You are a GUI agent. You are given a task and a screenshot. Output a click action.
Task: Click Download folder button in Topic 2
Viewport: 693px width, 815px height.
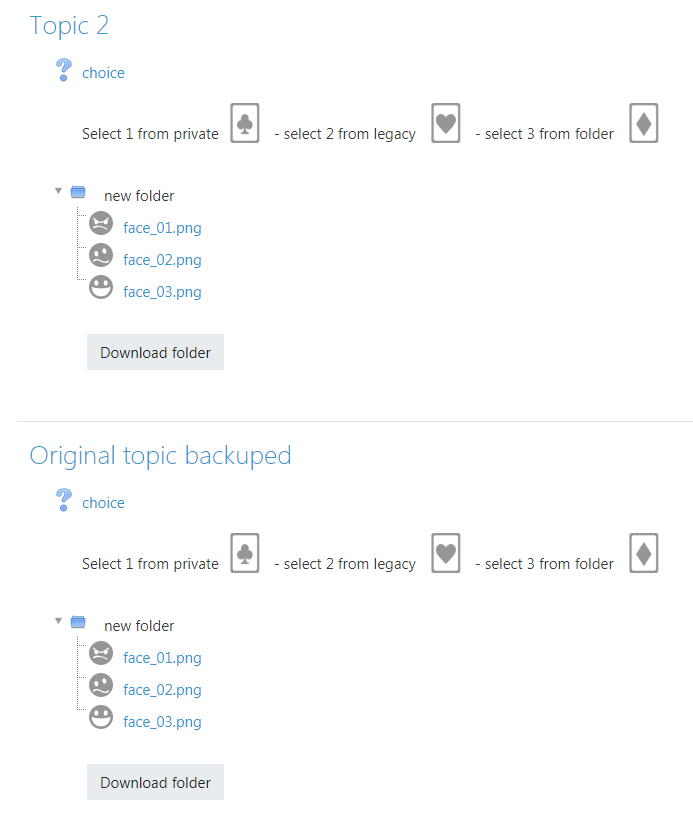[155, 352]
